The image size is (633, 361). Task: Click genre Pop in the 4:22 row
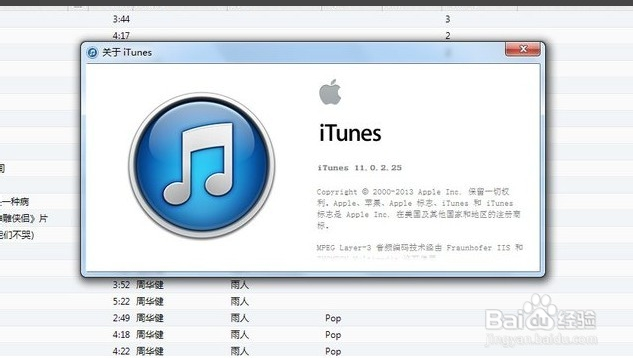tap(333, 352)
